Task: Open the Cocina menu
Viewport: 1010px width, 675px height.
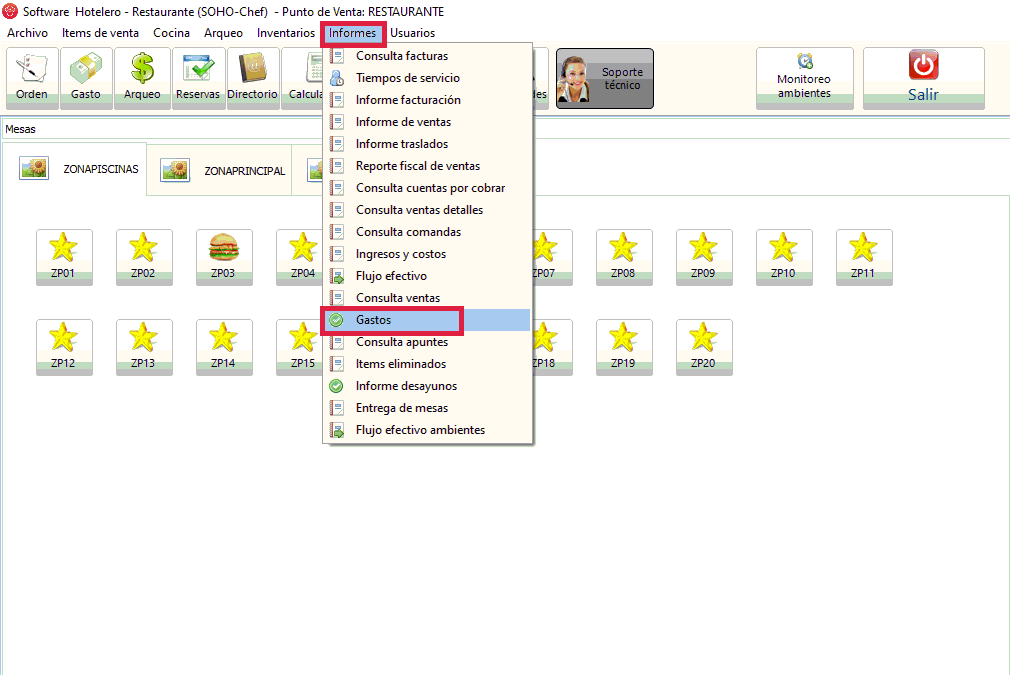Action: click(171, 33)
